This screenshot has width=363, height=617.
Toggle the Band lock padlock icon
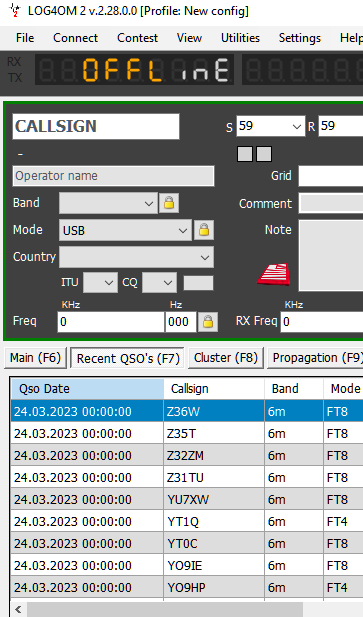(169, 203)
